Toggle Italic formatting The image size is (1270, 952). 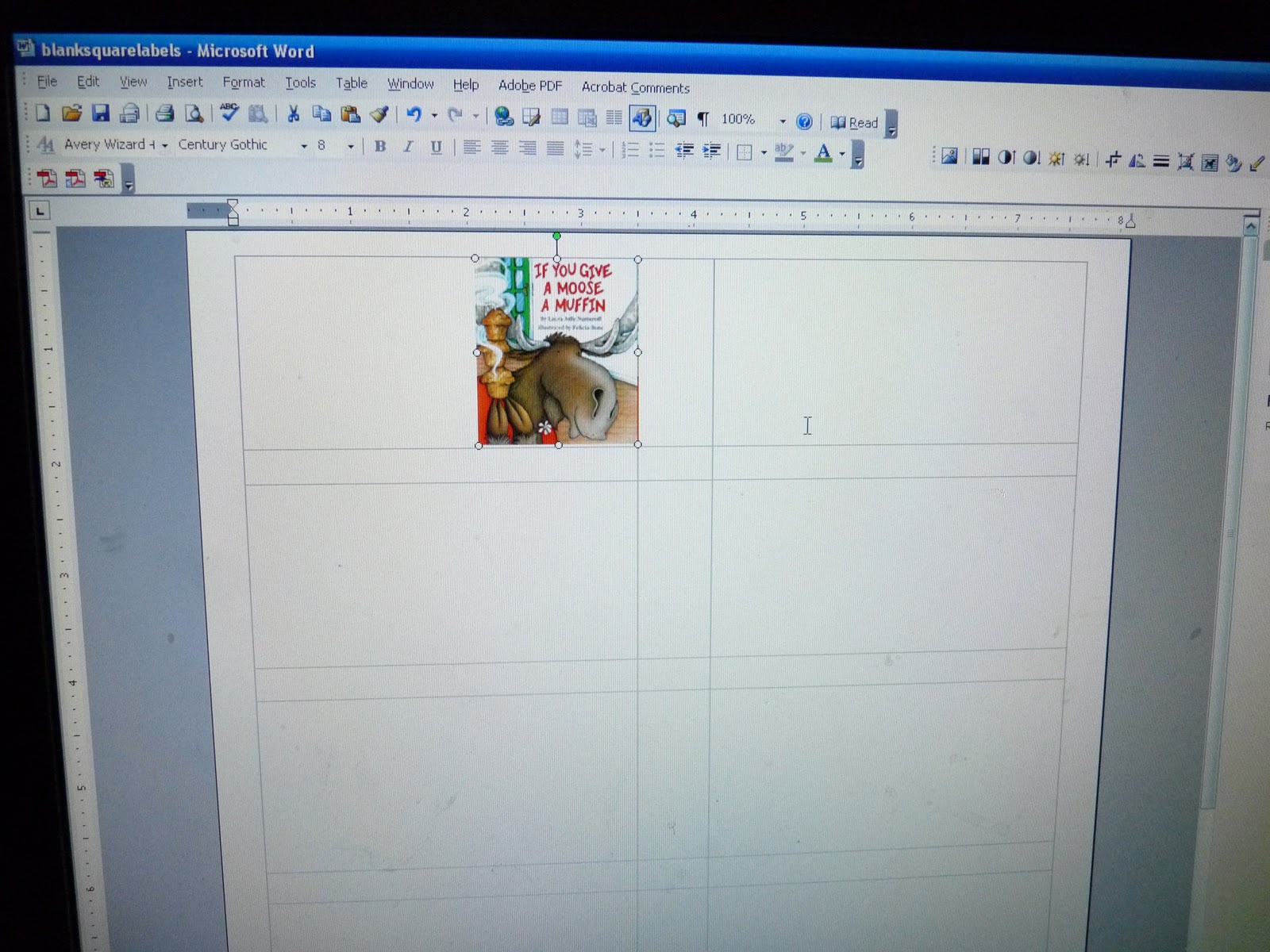tap(408, 147)
